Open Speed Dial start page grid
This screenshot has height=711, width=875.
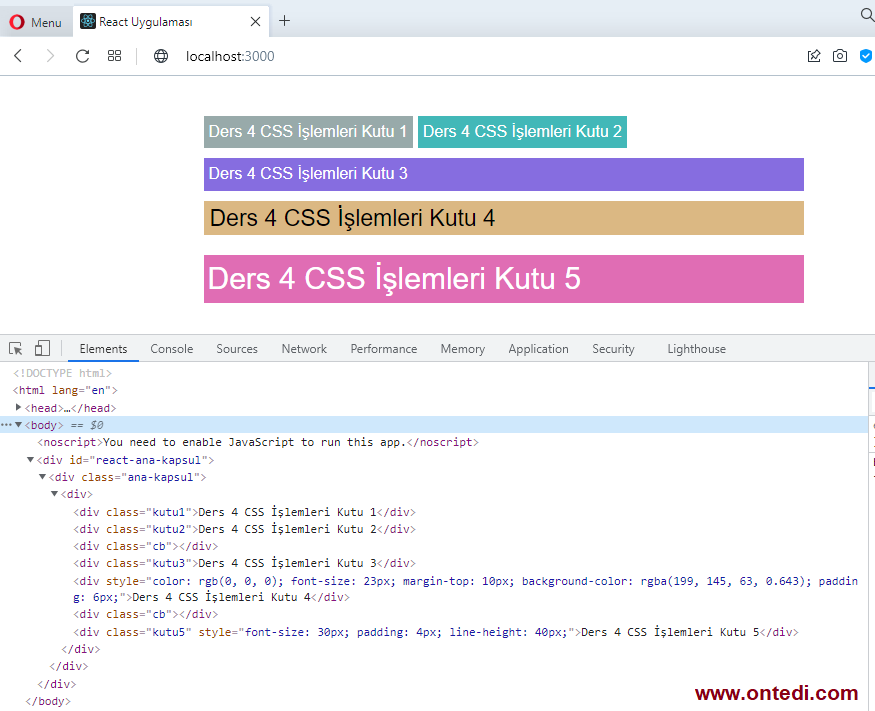coord(114,56)
